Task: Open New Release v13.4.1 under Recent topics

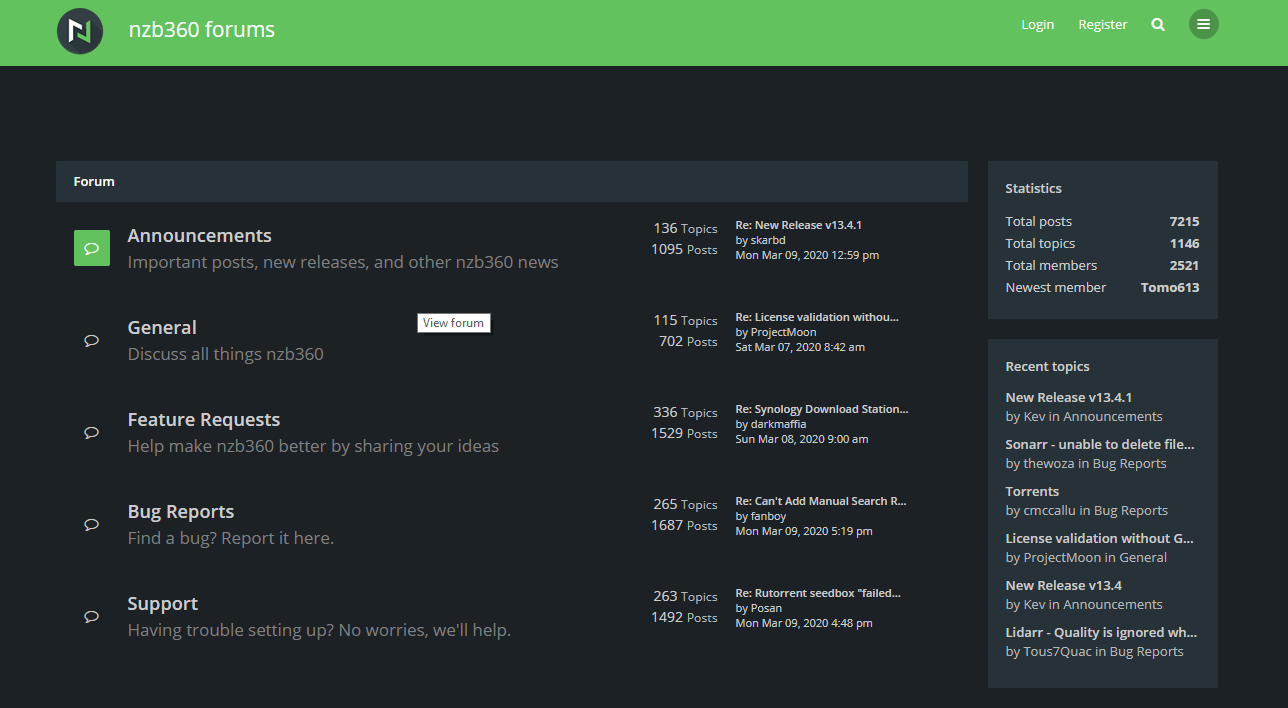Action: point(1069,397)
